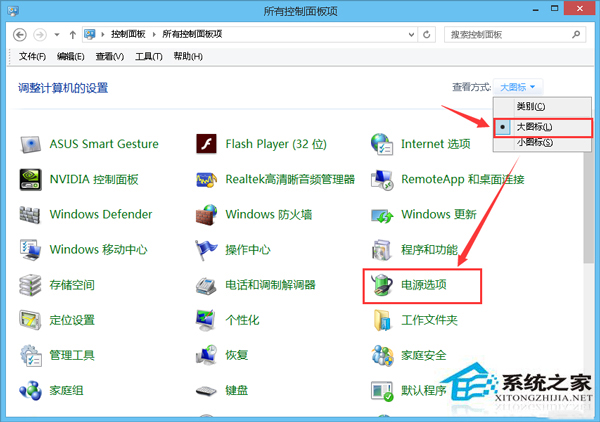Click the Work Folders icon
This screenshot has width=600, height=422.
(x=382, y=320)
